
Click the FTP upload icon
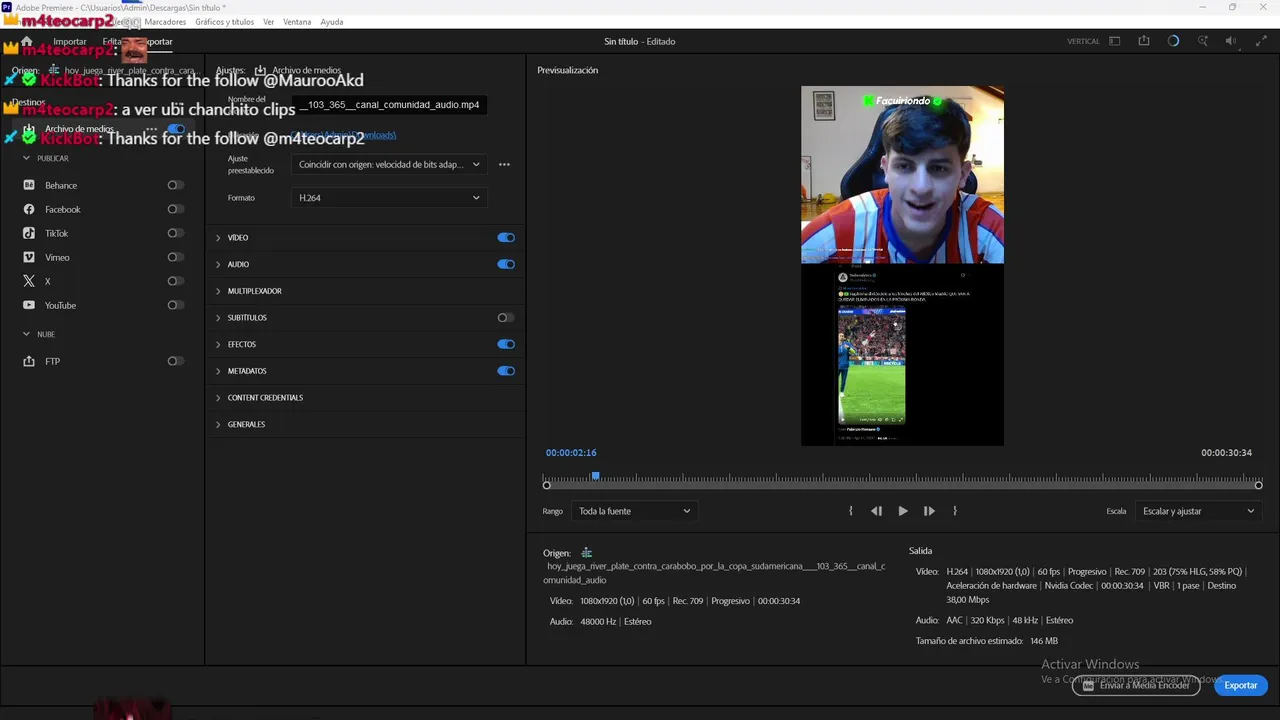pyautogui.click(x=29, y=361)
